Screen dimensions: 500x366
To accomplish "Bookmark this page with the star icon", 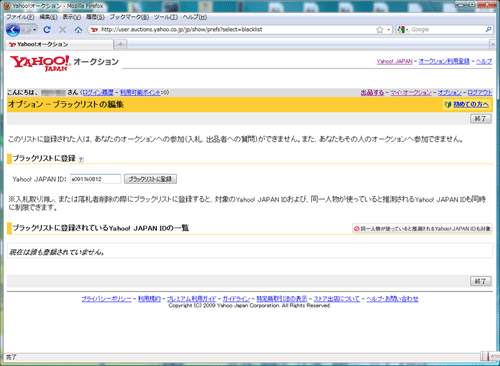I will [379, 30].
